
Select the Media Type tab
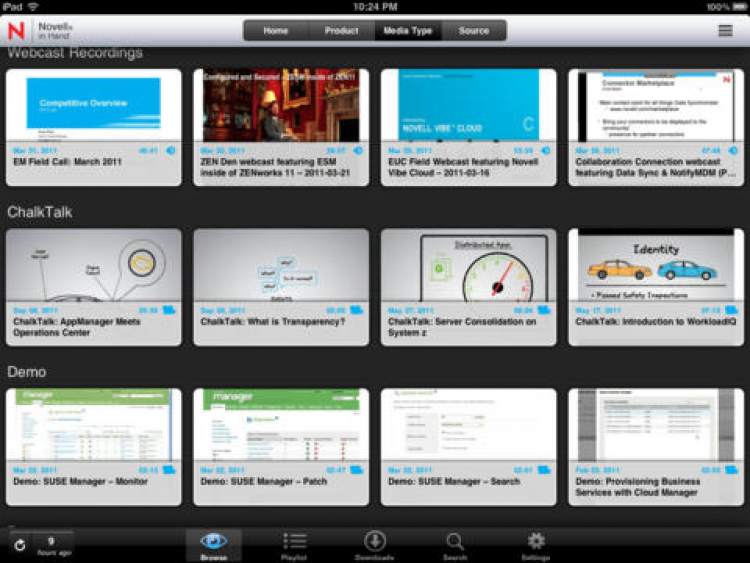tap(408, 31)
